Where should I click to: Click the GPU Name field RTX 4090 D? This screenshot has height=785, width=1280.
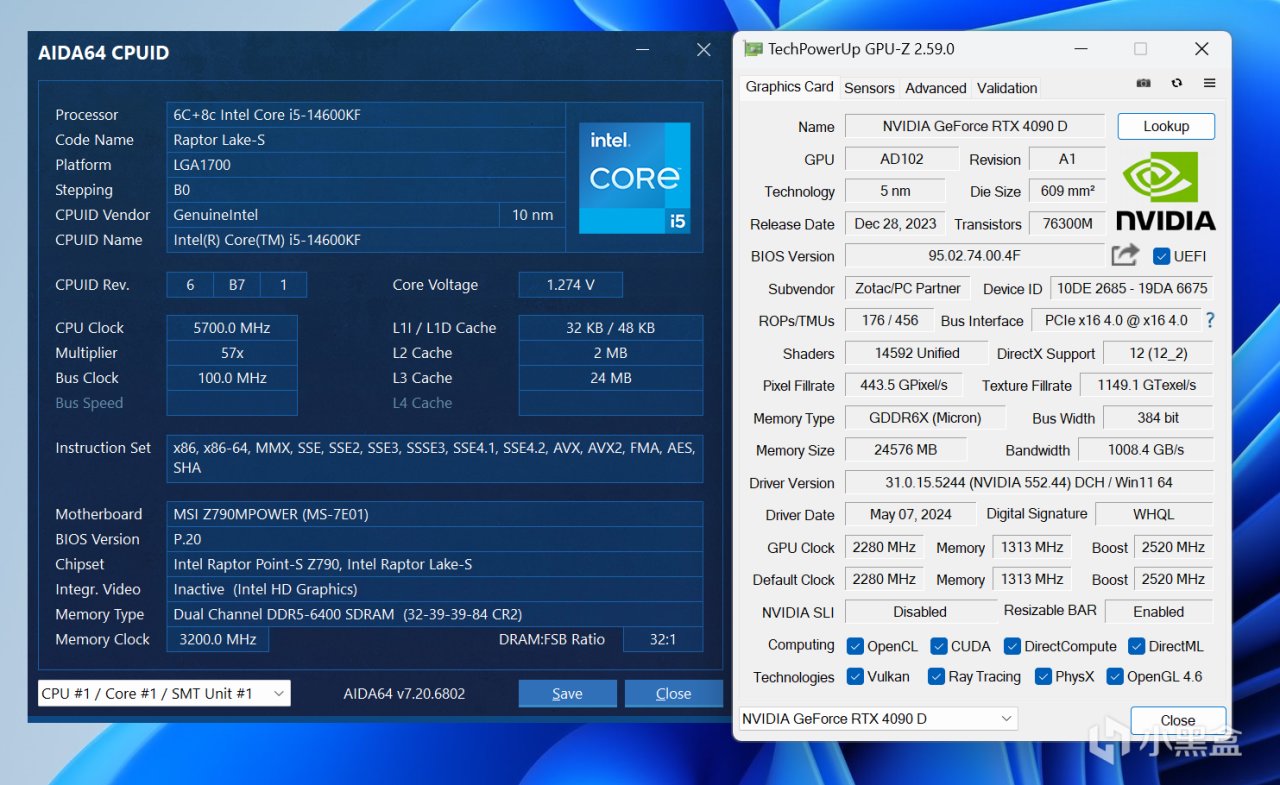point(975,126)
